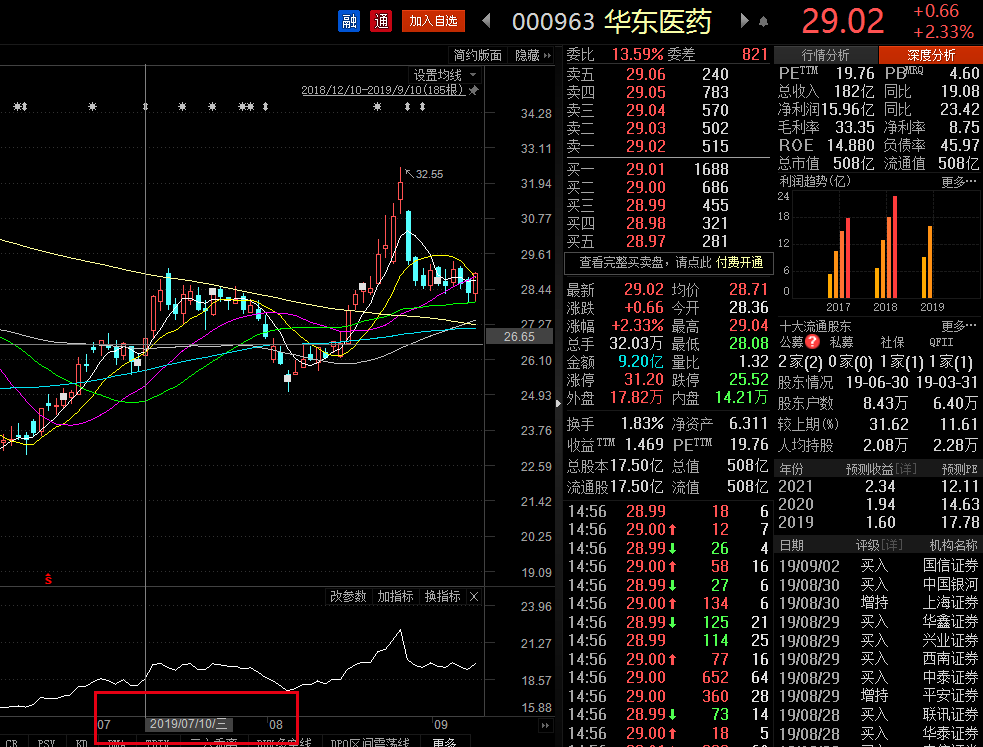Click the 股东户数 8.43万 value
Image resolution: width=983 pixels, height=747 pixels.
[x=885, y=403]
